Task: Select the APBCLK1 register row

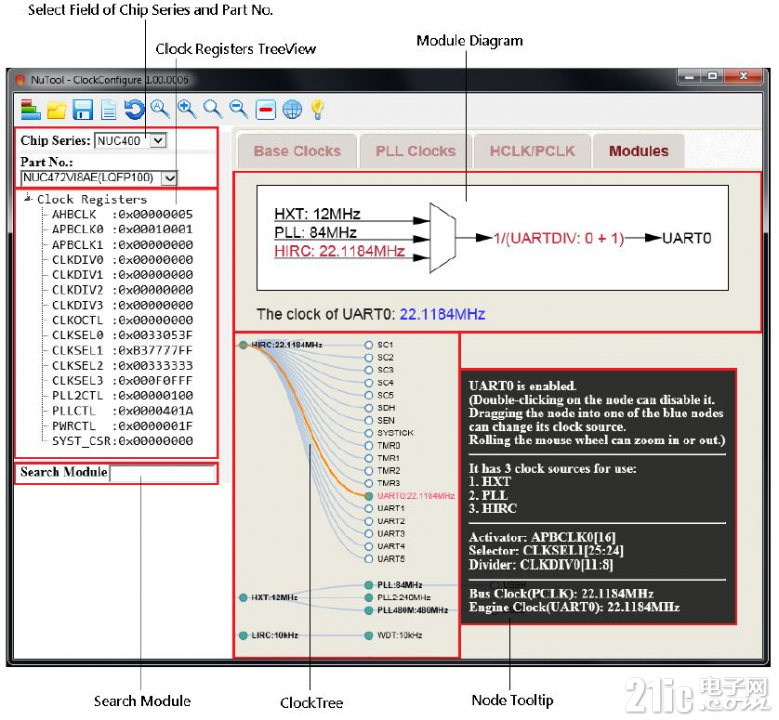Action: point(122,244)
